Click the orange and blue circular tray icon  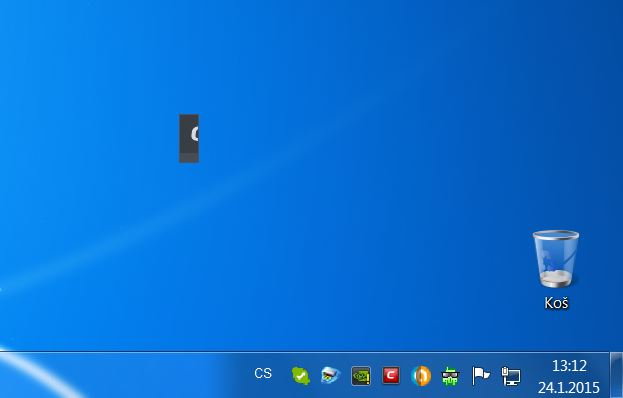[421, 375]
